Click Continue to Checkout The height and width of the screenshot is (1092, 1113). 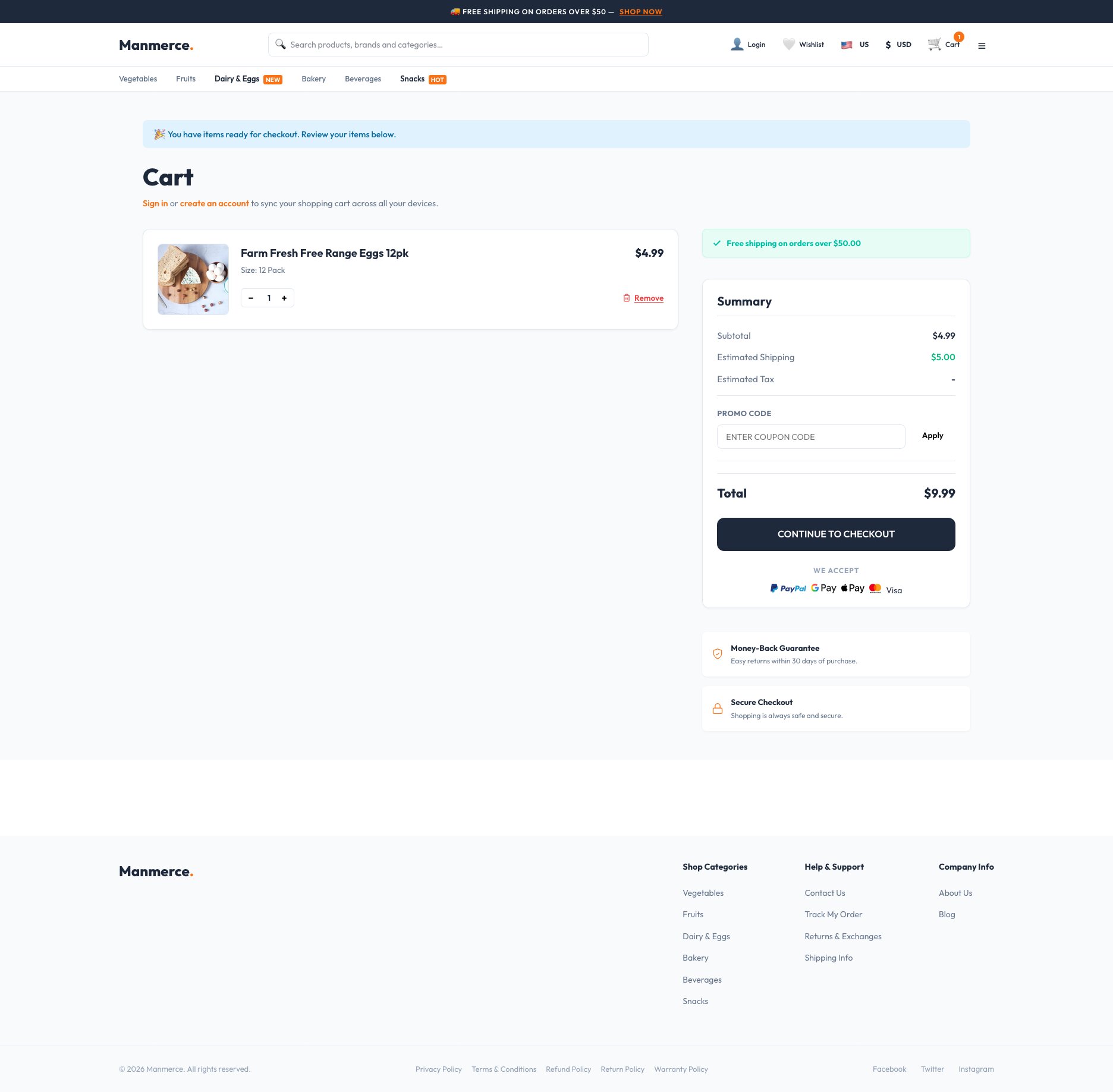pos(836,534)
